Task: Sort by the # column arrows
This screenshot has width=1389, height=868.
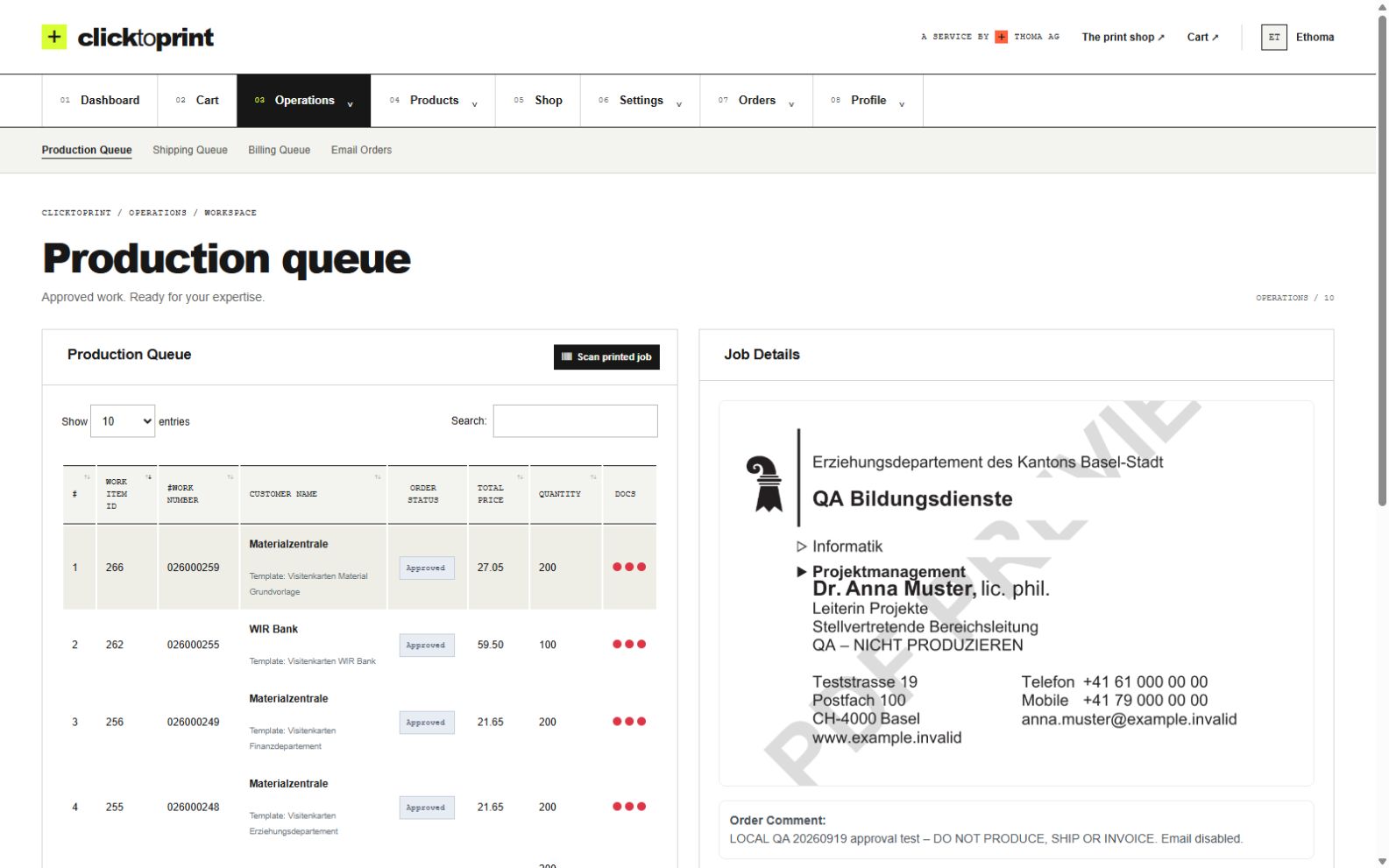Action: tap(87, 477)
